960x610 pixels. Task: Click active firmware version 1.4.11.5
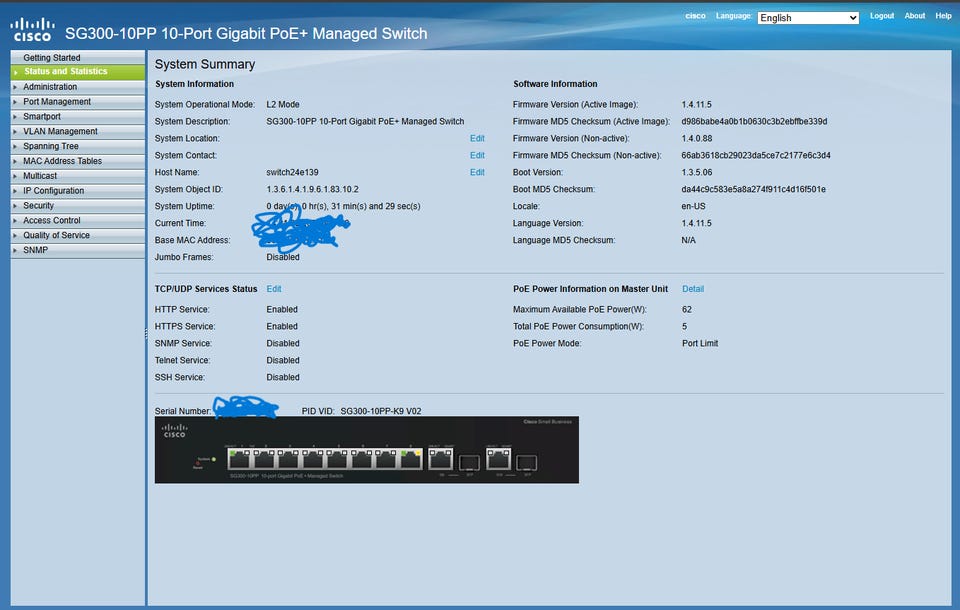tap(696, 105)
